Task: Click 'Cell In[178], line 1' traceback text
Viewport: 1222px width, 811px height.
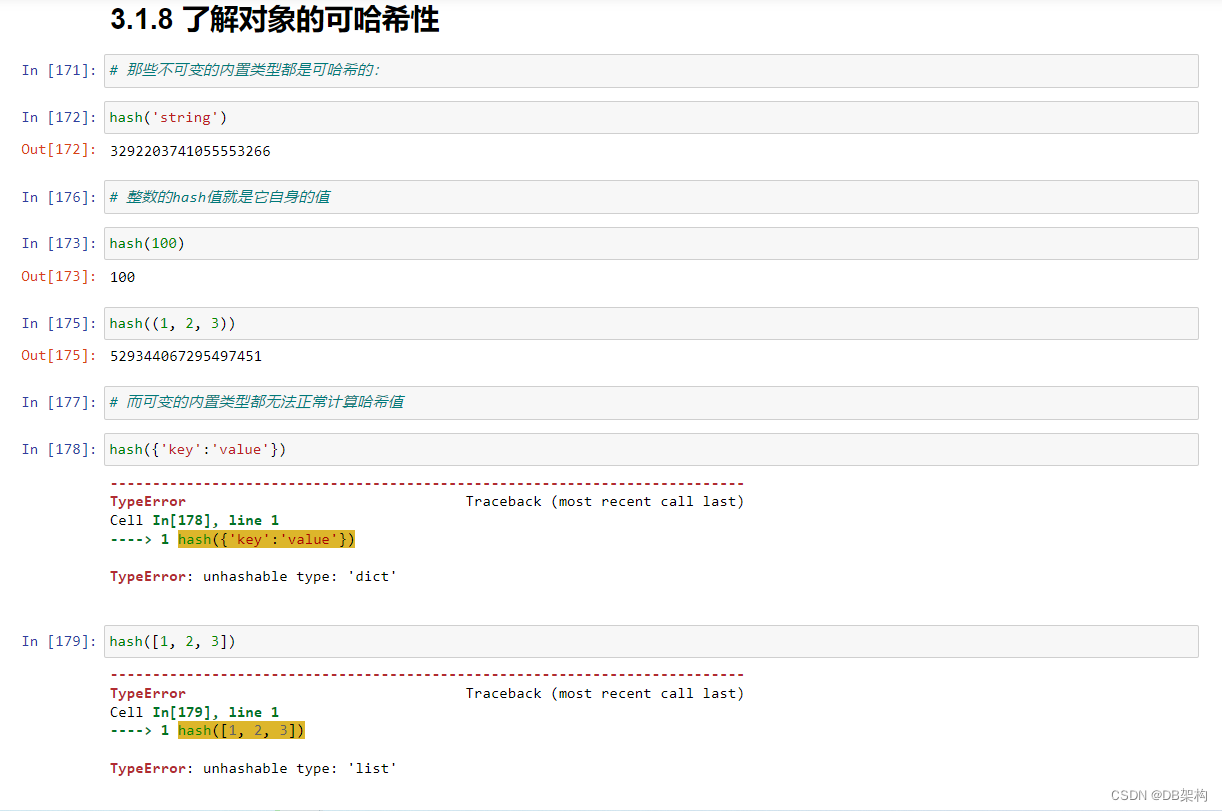Action: (195, 520)
